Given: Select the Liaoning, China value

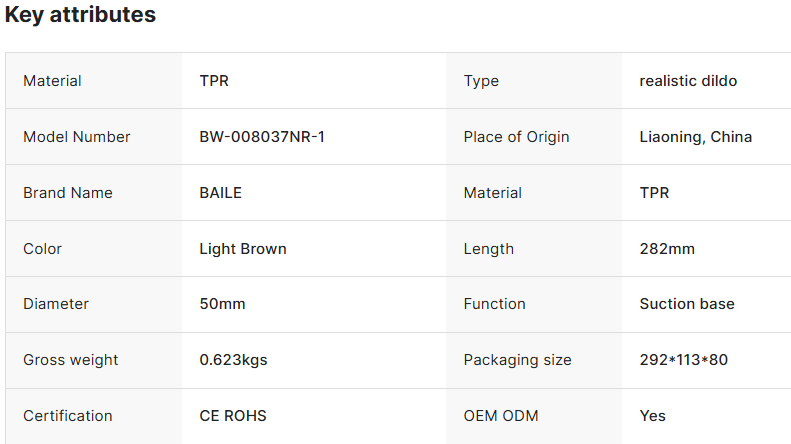Looking at the screenshot, I should [x=695, y=137].
